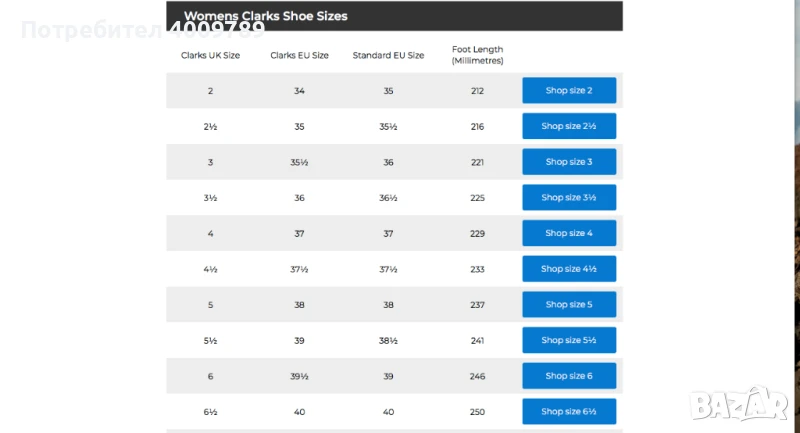The image size is (800, 433).
Task: Click the Shop size 2 button
Action: click(568, 91)
